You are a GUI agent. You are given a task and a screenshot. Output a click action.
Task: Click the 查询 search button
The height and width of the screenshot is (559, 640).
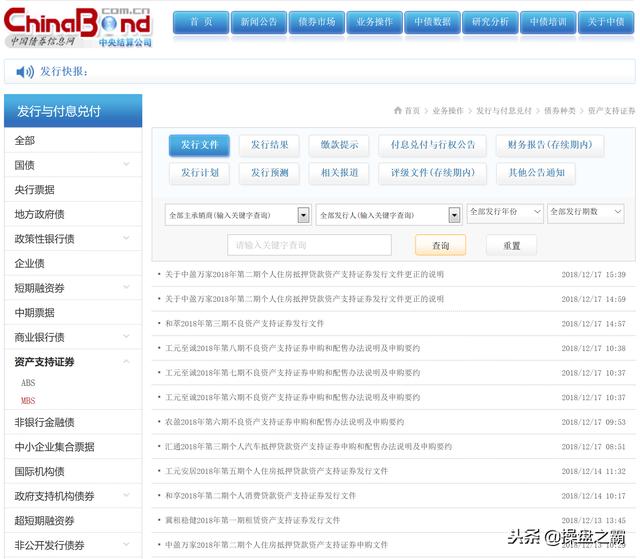(x=440, y=245)
